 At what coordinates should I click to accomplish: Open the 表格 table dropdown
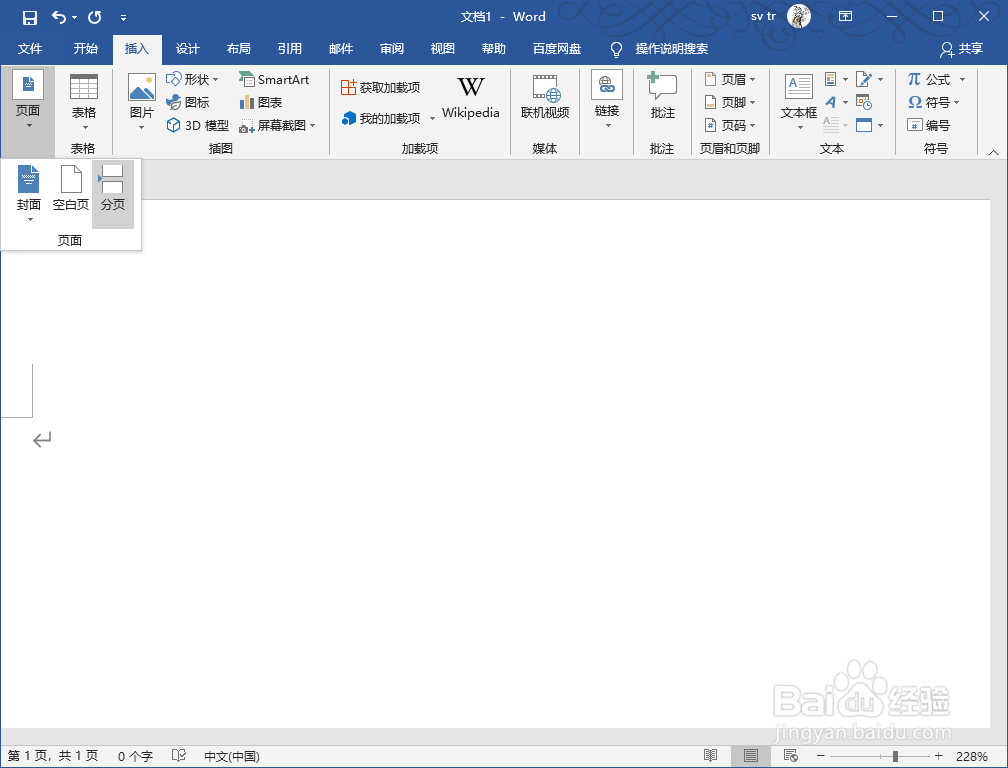point(84,103)
